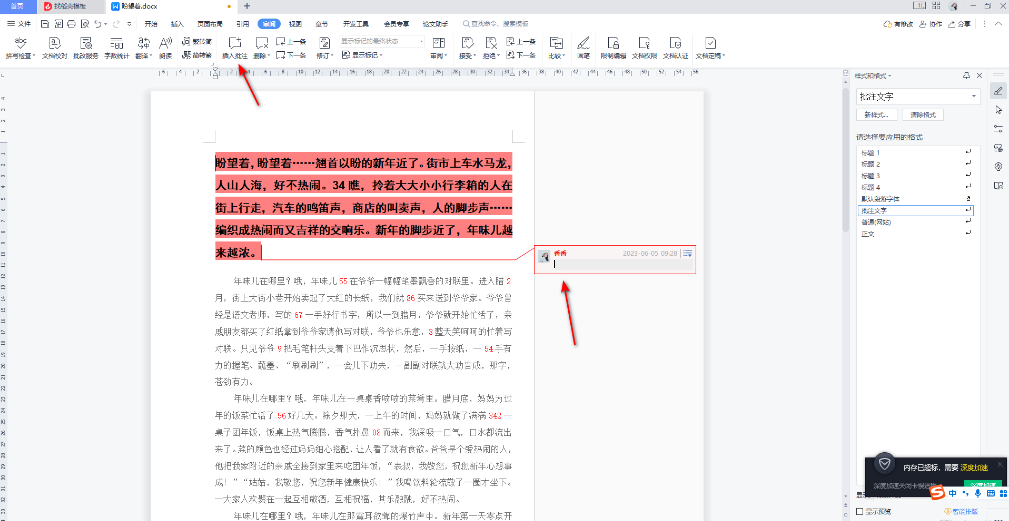
Task: Click the settings sliders icon in right sidebar
Action: pyautogui.click(x=998, y=128)
